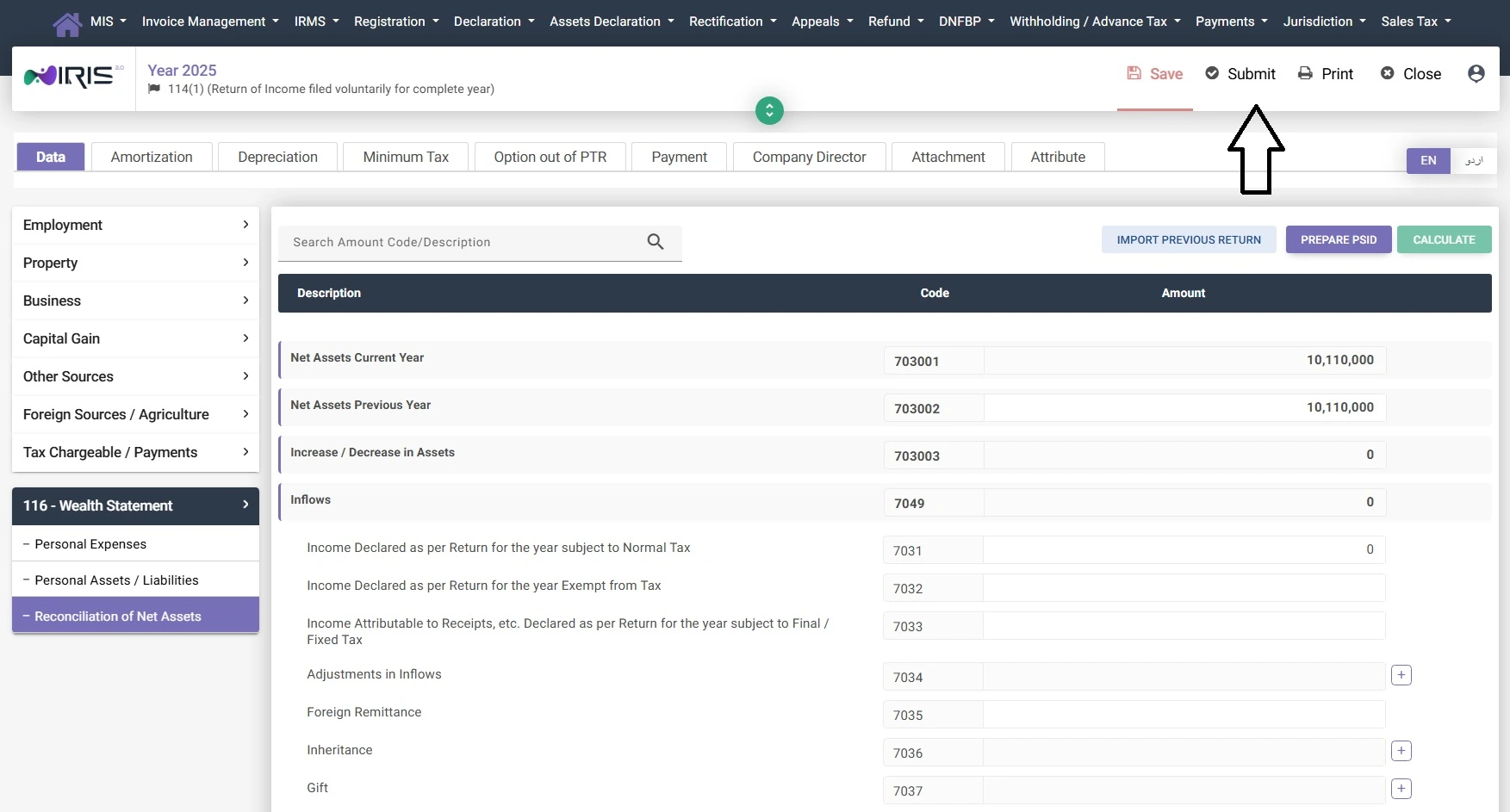Click Import Previous Return button
Image resolution: width=1510 pixels, height=812 pixels.
pyautogui.click(x=1189, y=240)
